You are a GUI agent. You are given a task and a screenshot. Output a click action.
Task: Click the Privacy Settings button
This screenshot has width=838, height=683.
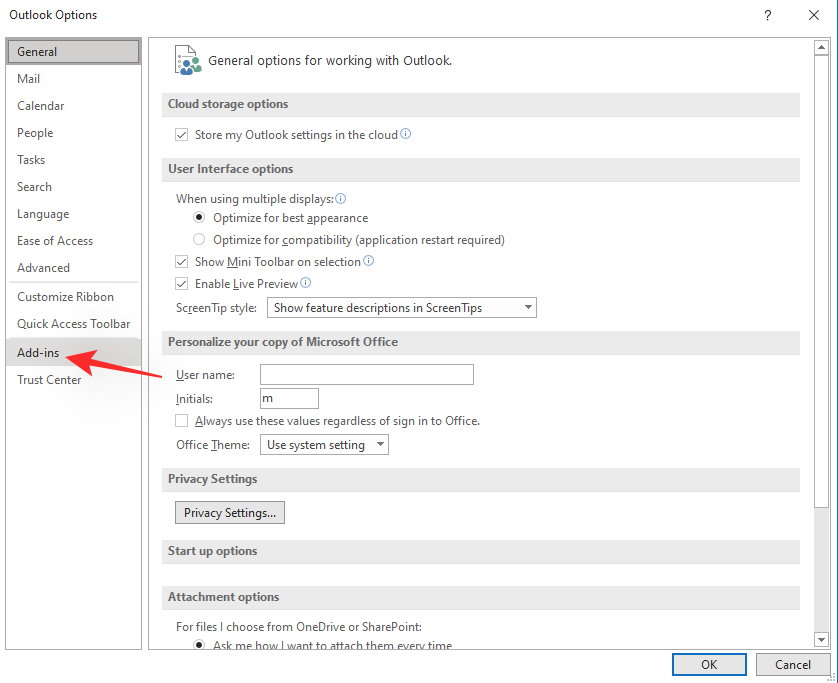click(230, 513)
